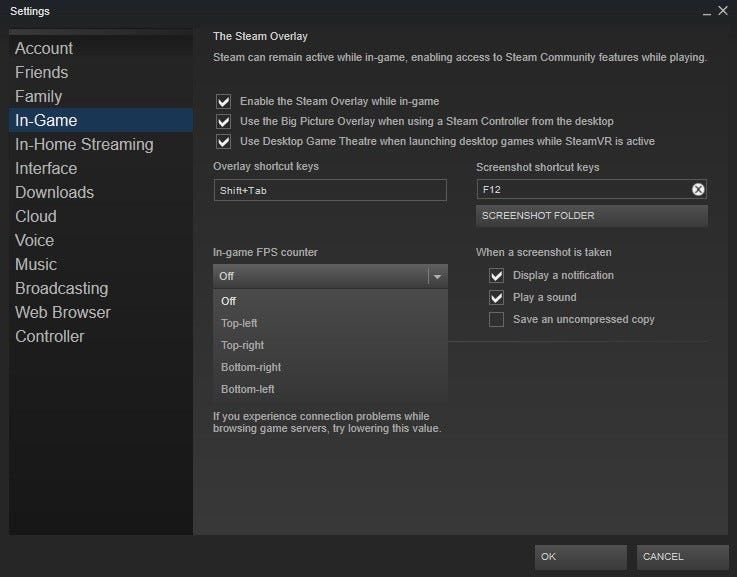Screen dimensions: 737x577
Task: Choose Top-left FPS counter position
Action: [x=330, y=323]
